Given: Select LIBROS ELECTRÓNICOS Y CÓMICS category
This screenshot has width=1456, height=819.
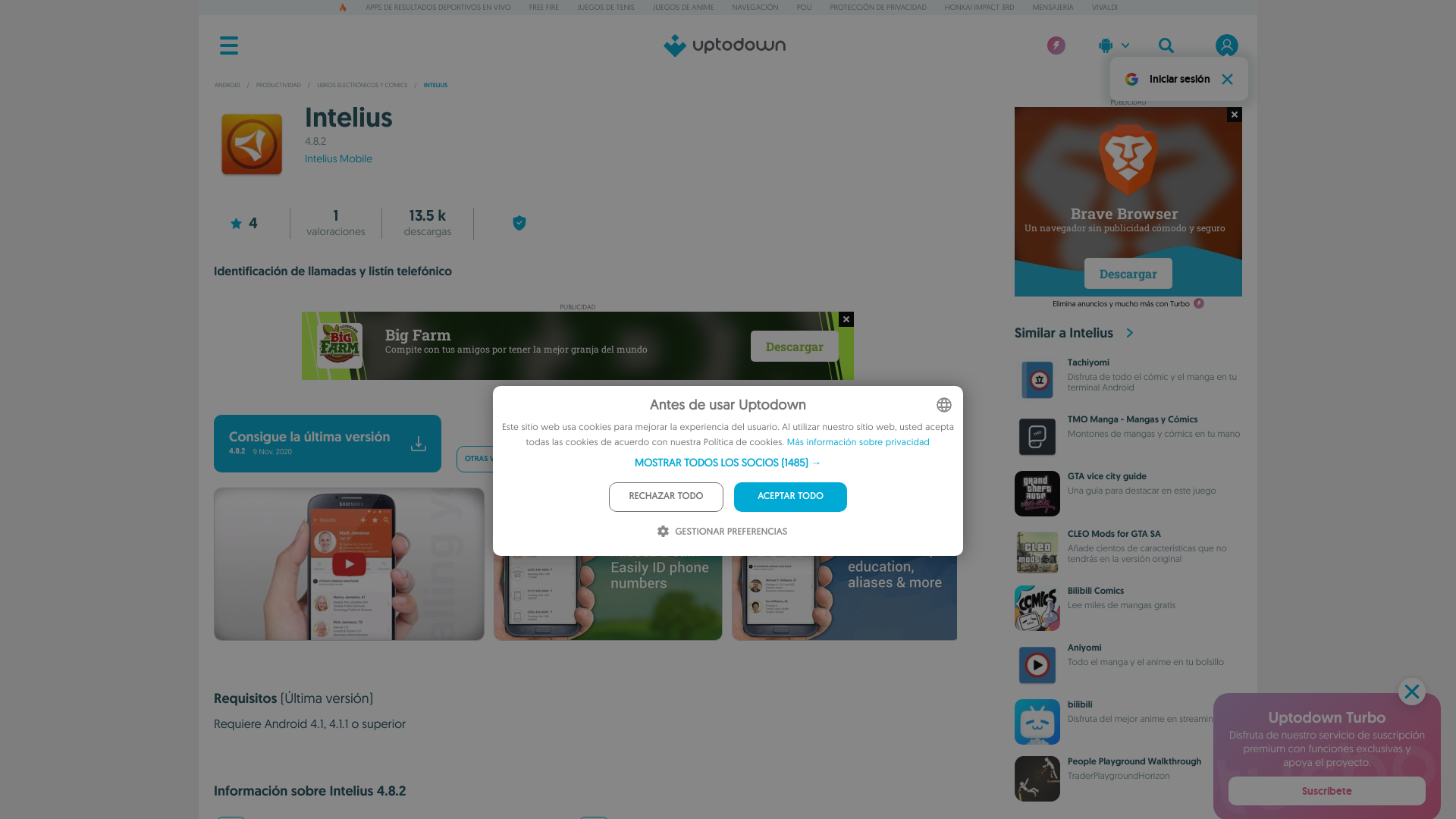Looking at the screenshot, I should tap(362, 85).
